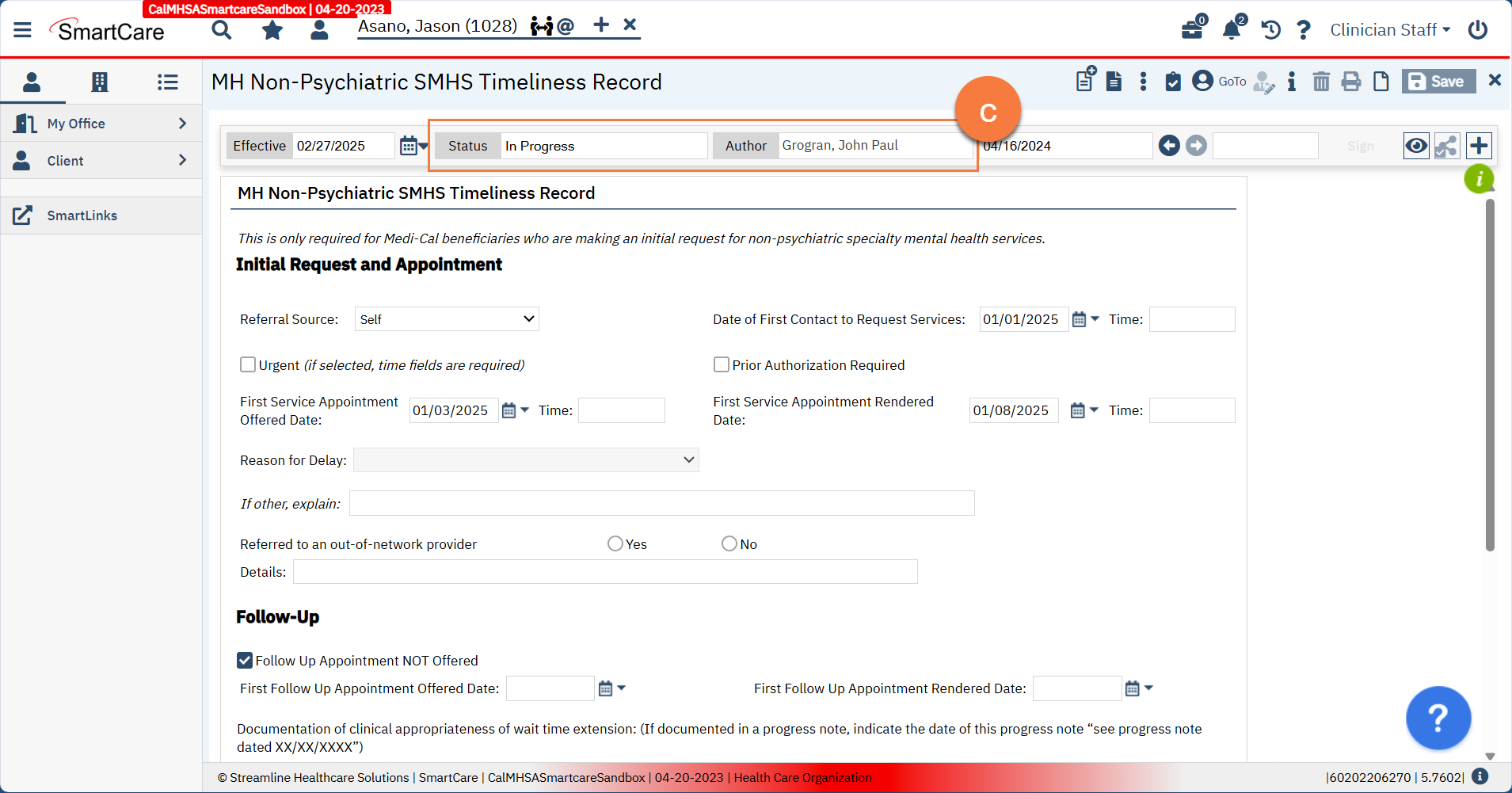Check the Urgent checkbox
Viewport: 1512px width, 793px height.
(248, 364)
